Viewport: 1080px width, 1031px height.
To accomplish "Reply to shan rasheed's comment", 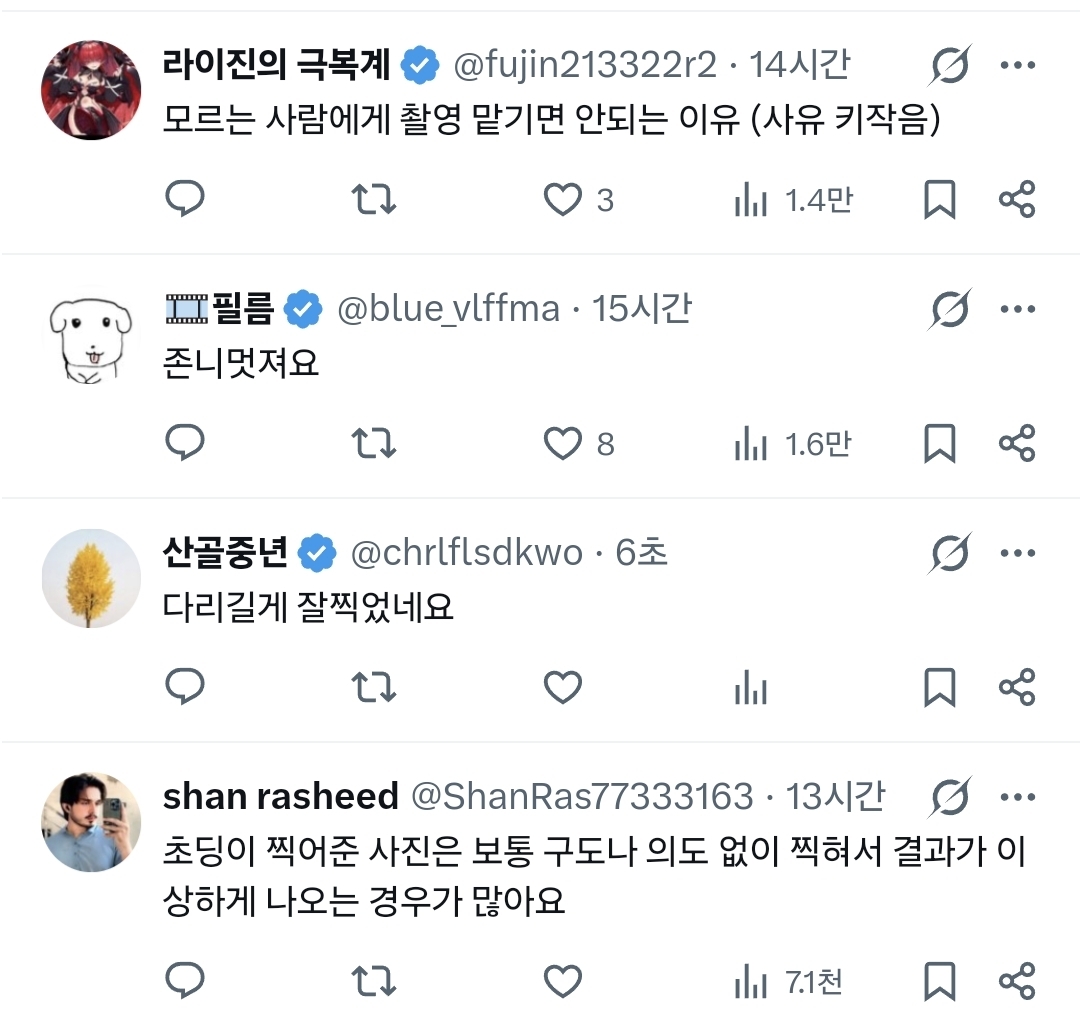I will [x=184, y=980].
